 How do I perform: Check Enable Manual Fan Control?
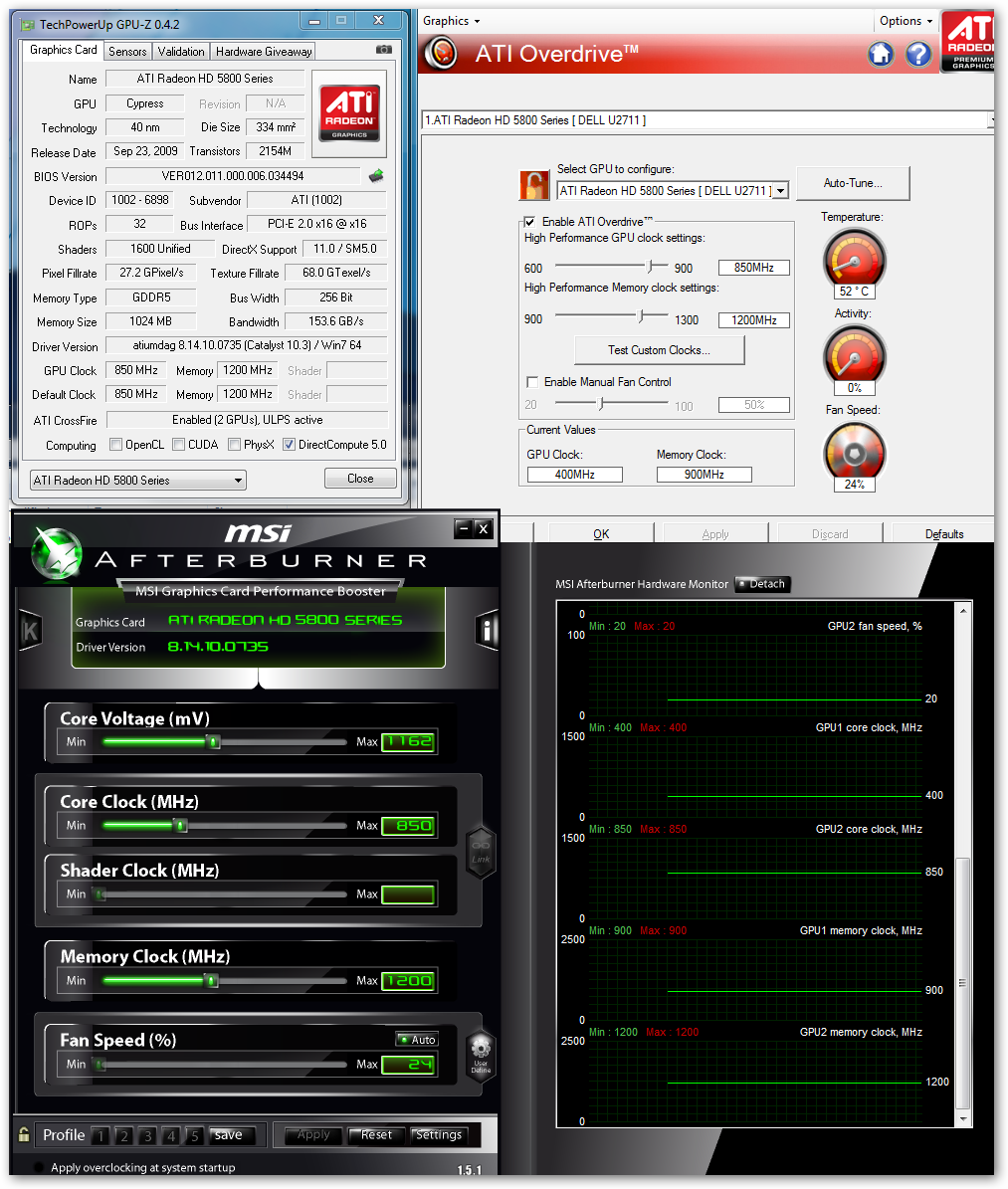(x=532, y=381)
